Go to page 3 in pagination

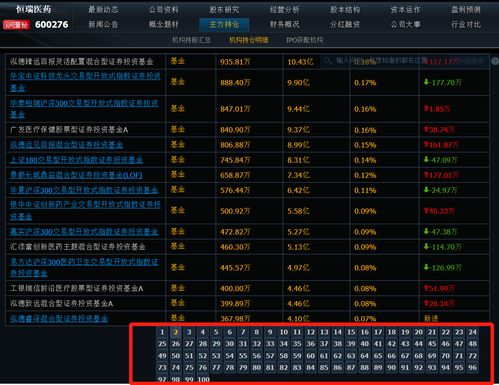(x=189, y=332)
